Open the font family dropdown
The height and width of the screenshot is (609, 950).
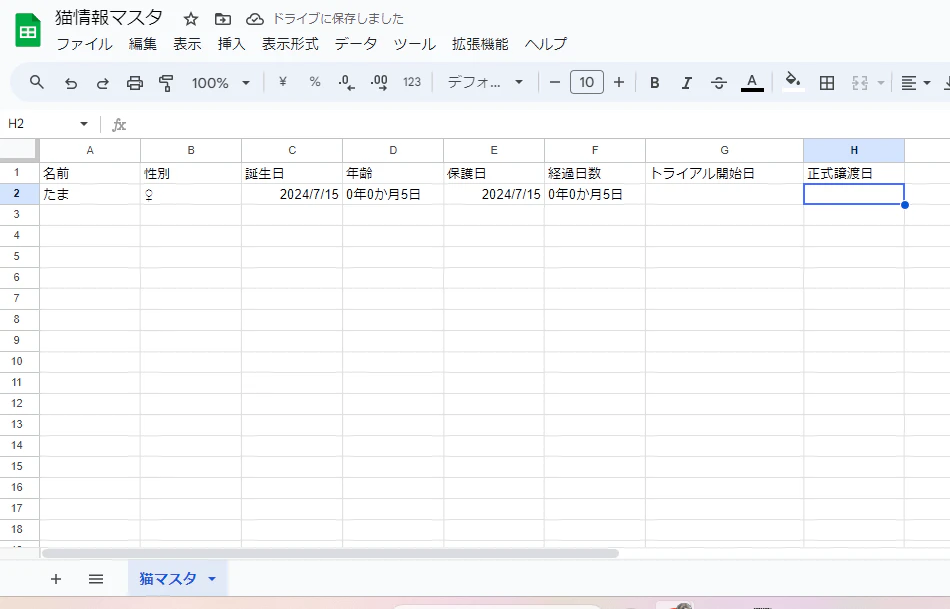point(485,82)
